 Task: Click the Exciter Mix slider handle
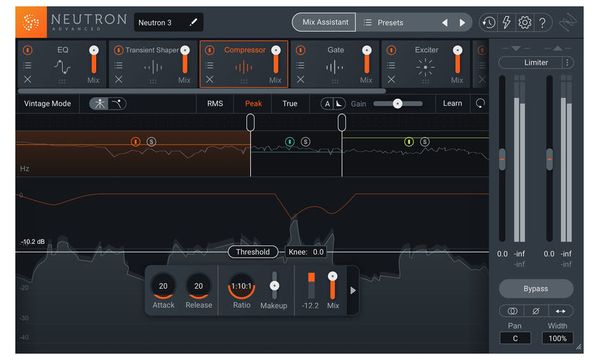457,50
